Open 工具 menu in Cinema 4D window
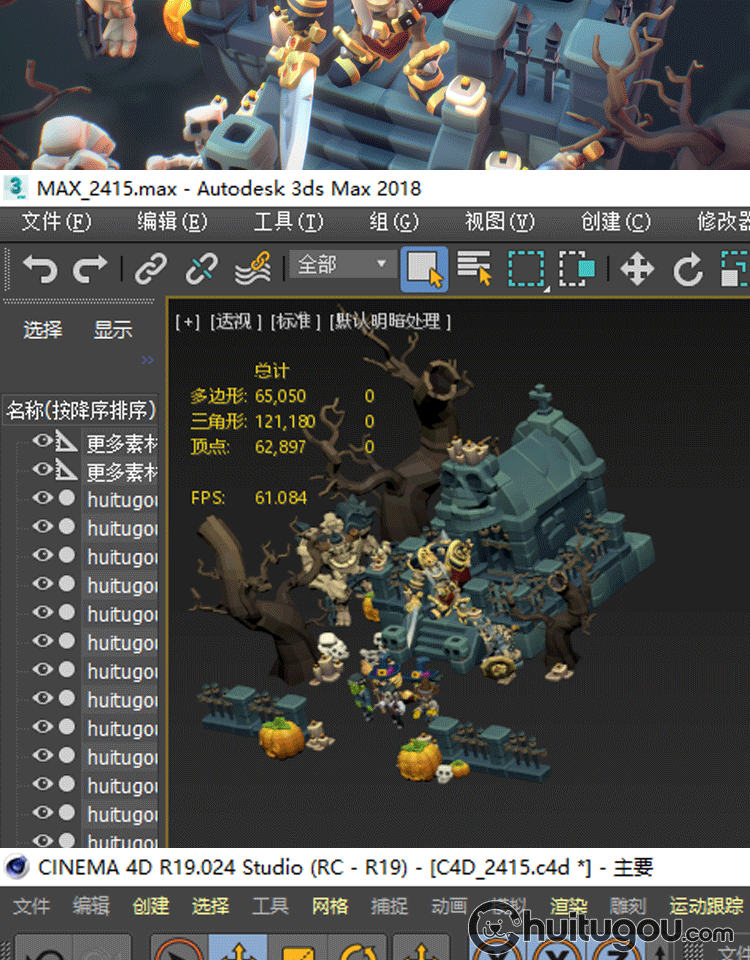 [x=270, y=906]
